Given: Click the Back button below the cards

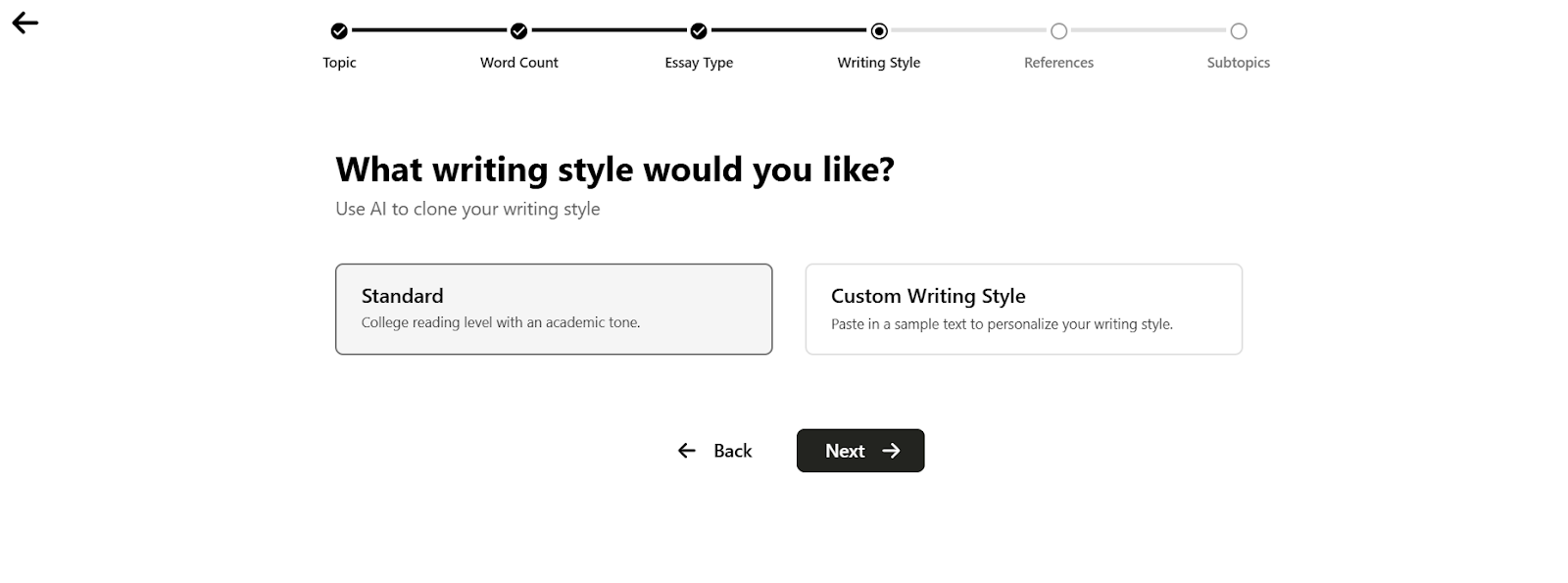Looking at the screenshot, I should pyautogui.click(x=714, y=451).
